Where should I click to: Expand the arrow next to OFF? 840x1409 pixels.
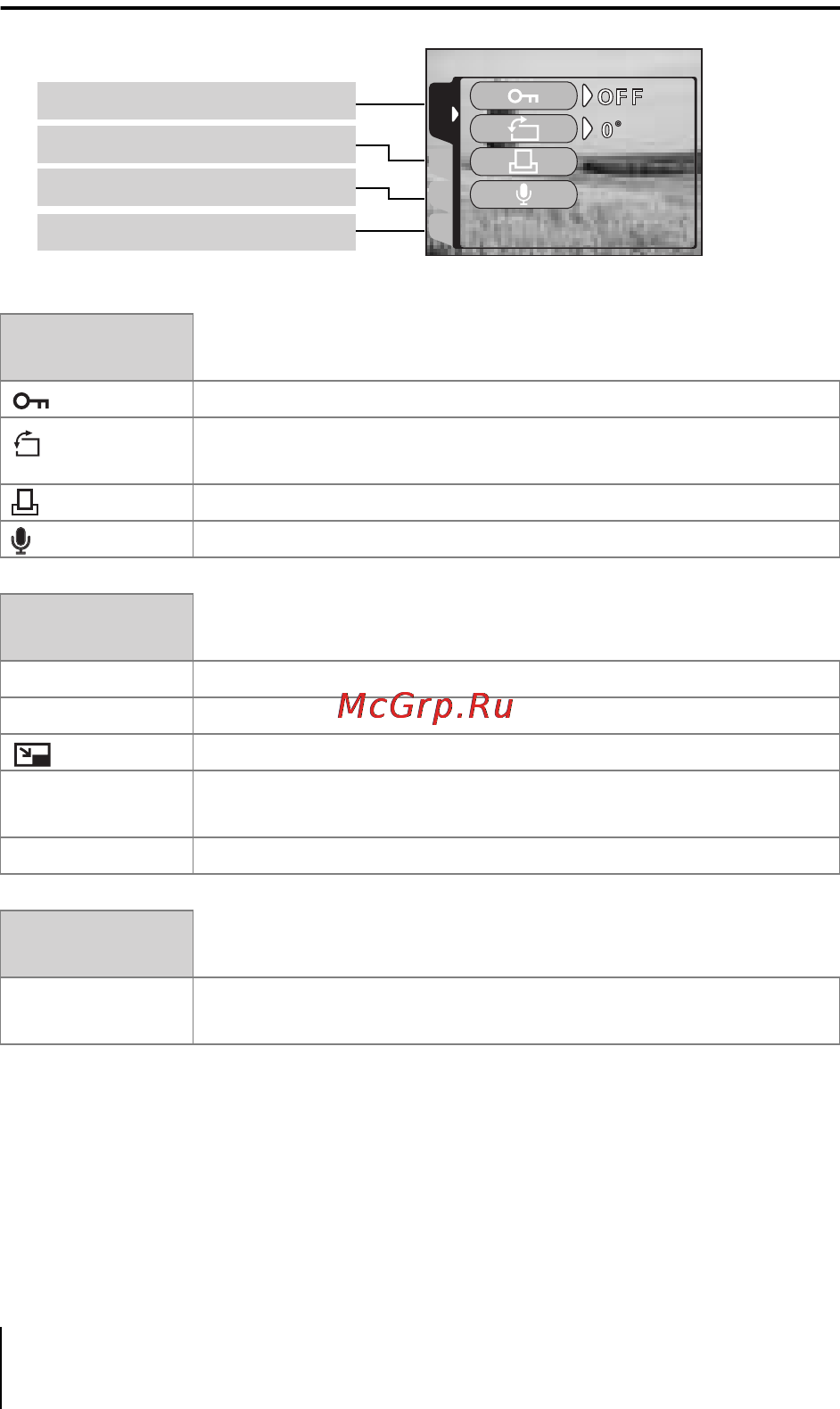[x=588, y=96]
